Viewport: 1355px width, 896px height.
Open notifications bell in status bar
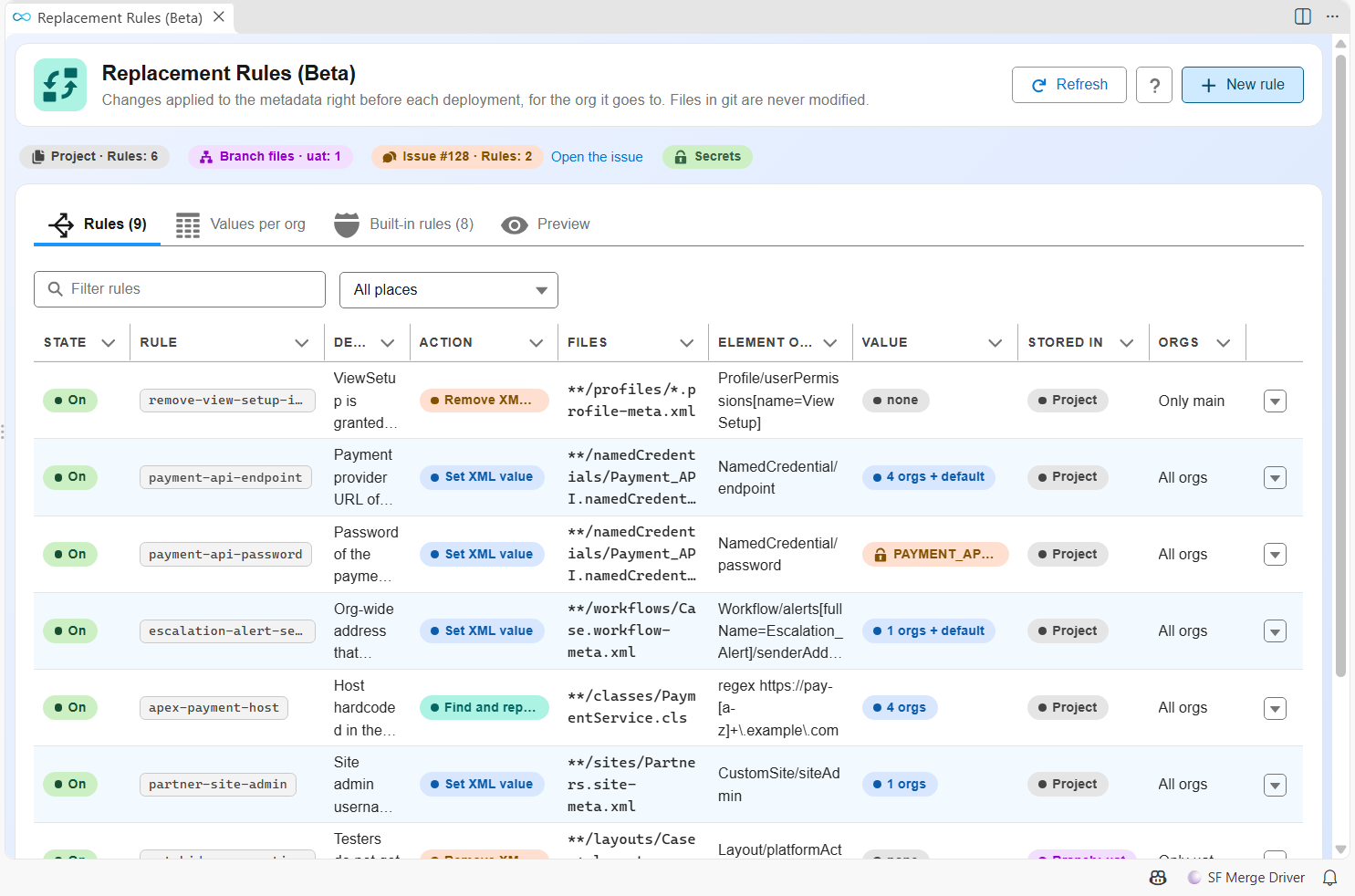tap(1330, 878)
